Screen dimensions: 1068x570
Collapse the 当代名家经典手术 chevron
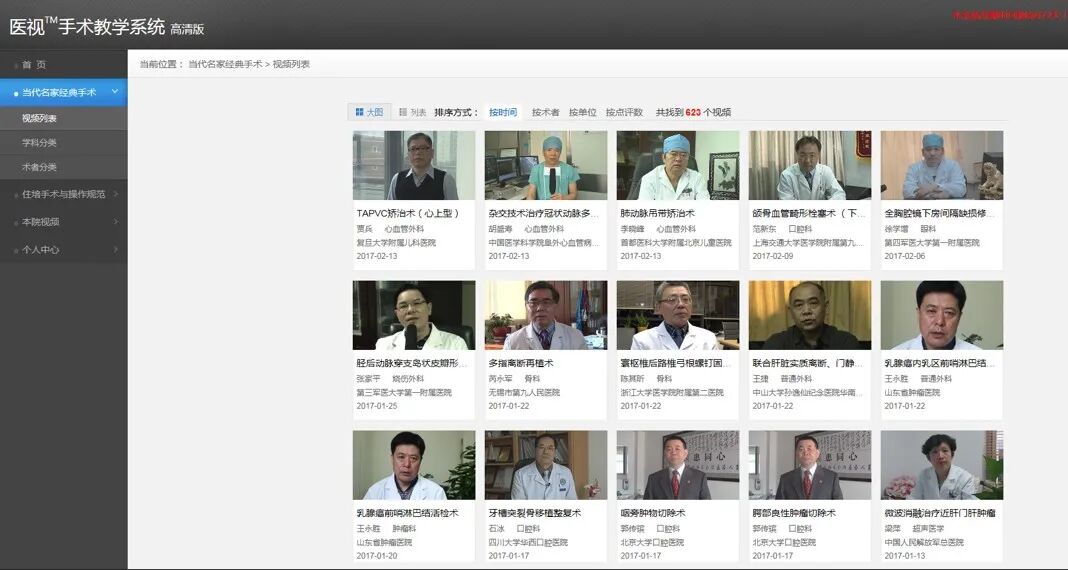(x=115, y=91)
